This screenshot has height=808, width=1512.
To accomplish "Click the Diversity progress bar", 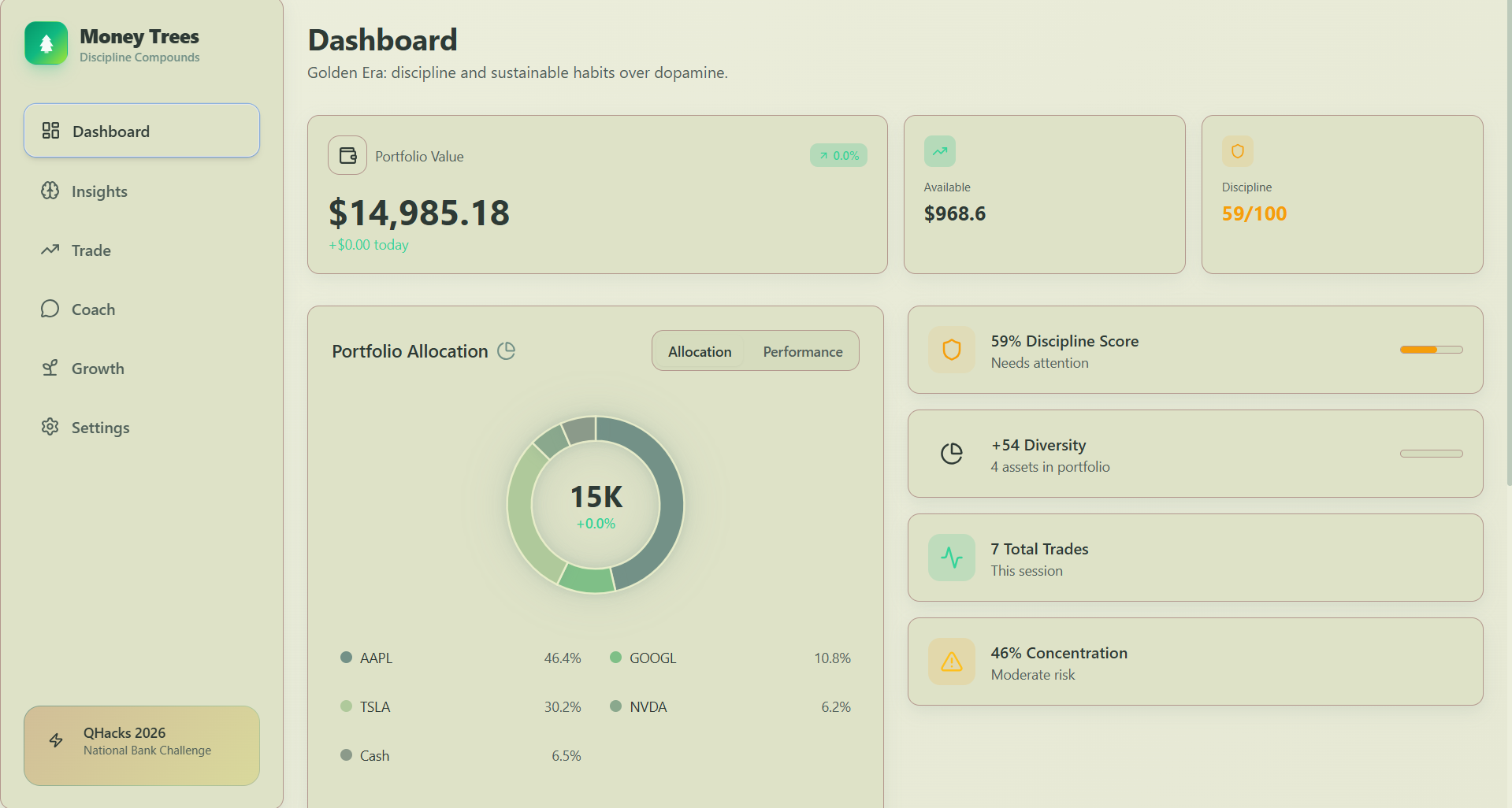I will pyautogui.click(x=1431, y=454).
